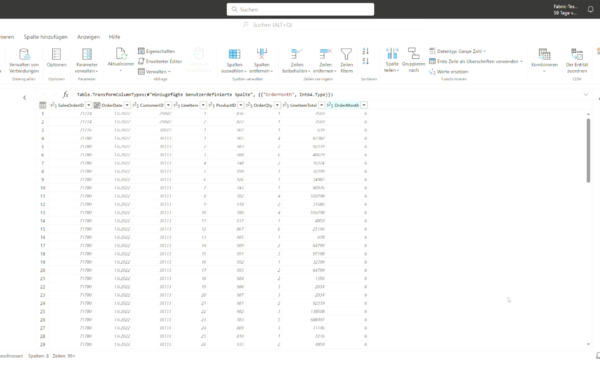
Task: Click into the formula bar text
Action: [x=205, y=95]
